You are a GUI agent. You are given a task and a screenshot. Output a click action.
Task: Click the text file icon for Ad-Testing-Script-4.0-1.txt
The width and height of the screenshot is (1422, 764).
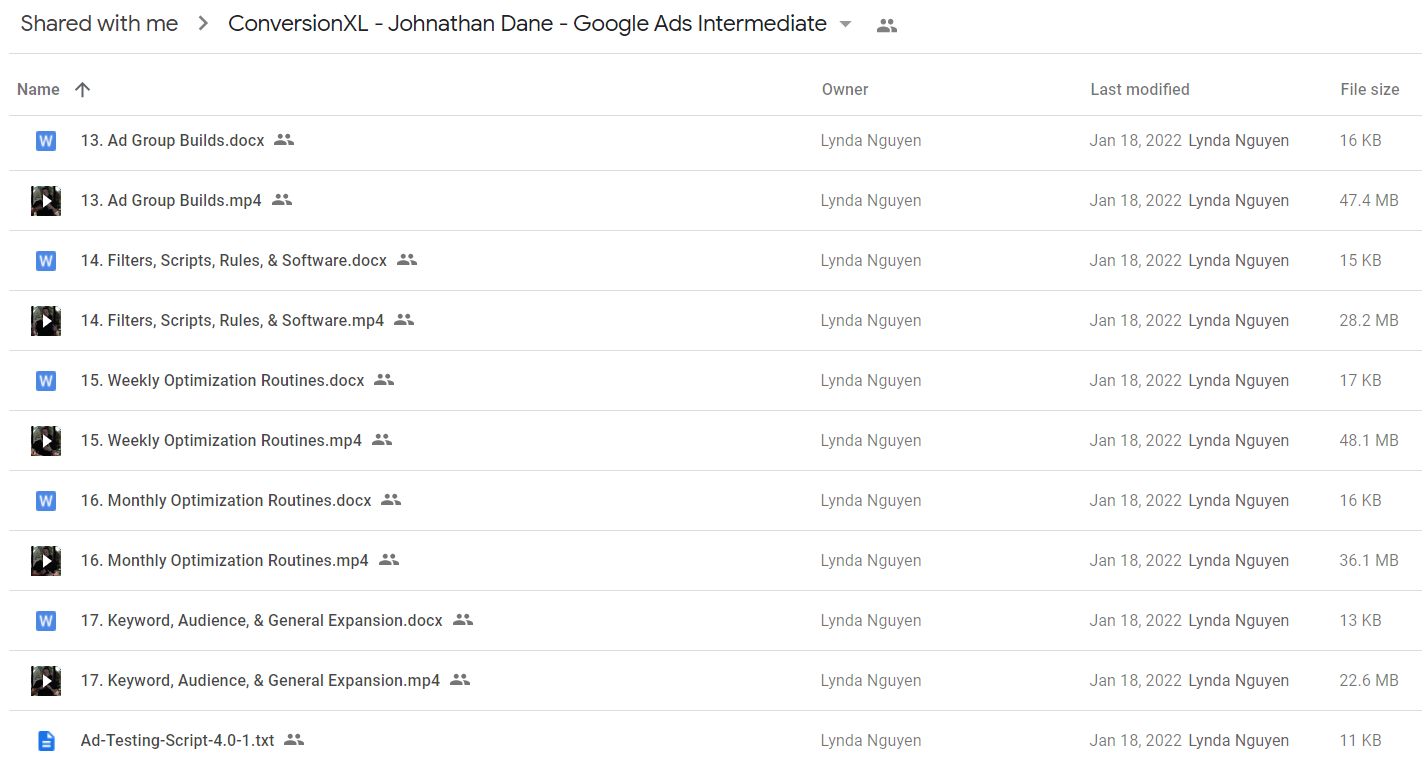(46, 741)
